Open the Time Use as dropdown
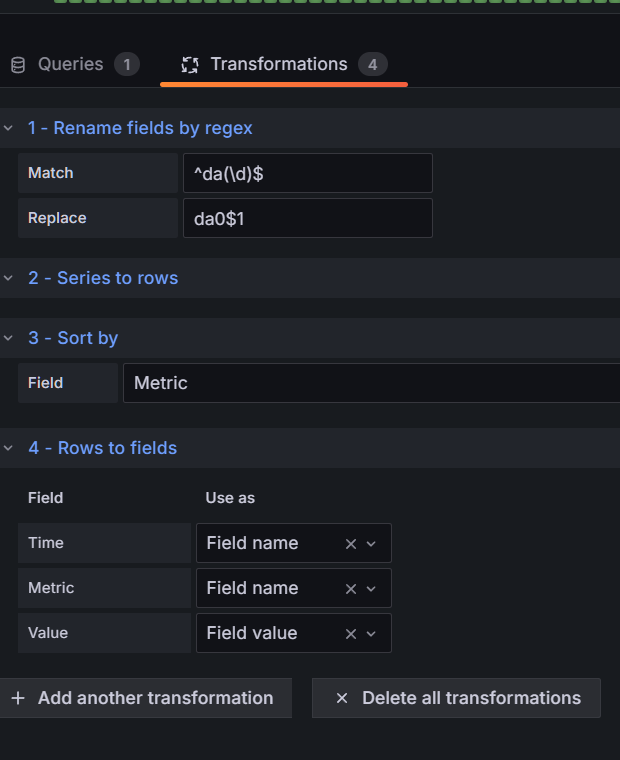This screenshot has width=620, height=760. coord(371,544)
